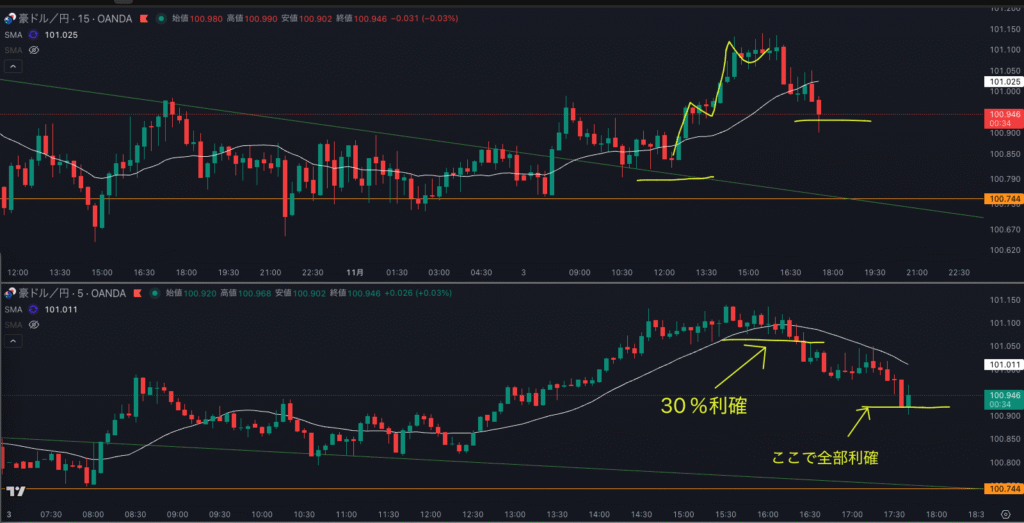Viewport: 1024px width, 523px height.
Task: Select the dimmed SMA label on the 5-minute chart
Action: [x=13, y=325]
